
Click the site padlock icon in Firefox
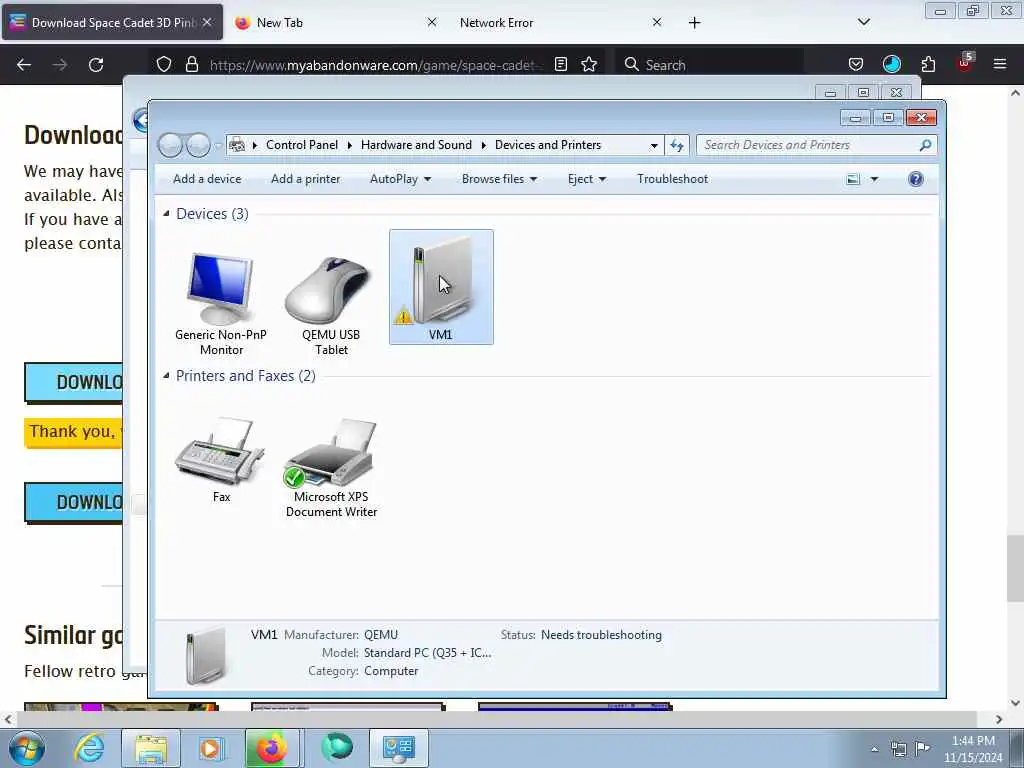pos(191,65)
